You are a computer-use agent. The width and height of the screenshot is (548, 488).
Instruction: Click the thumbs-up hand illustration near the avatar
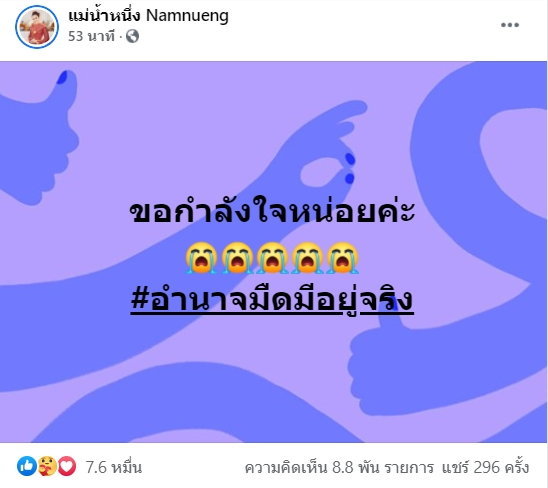tap(37, 140)
